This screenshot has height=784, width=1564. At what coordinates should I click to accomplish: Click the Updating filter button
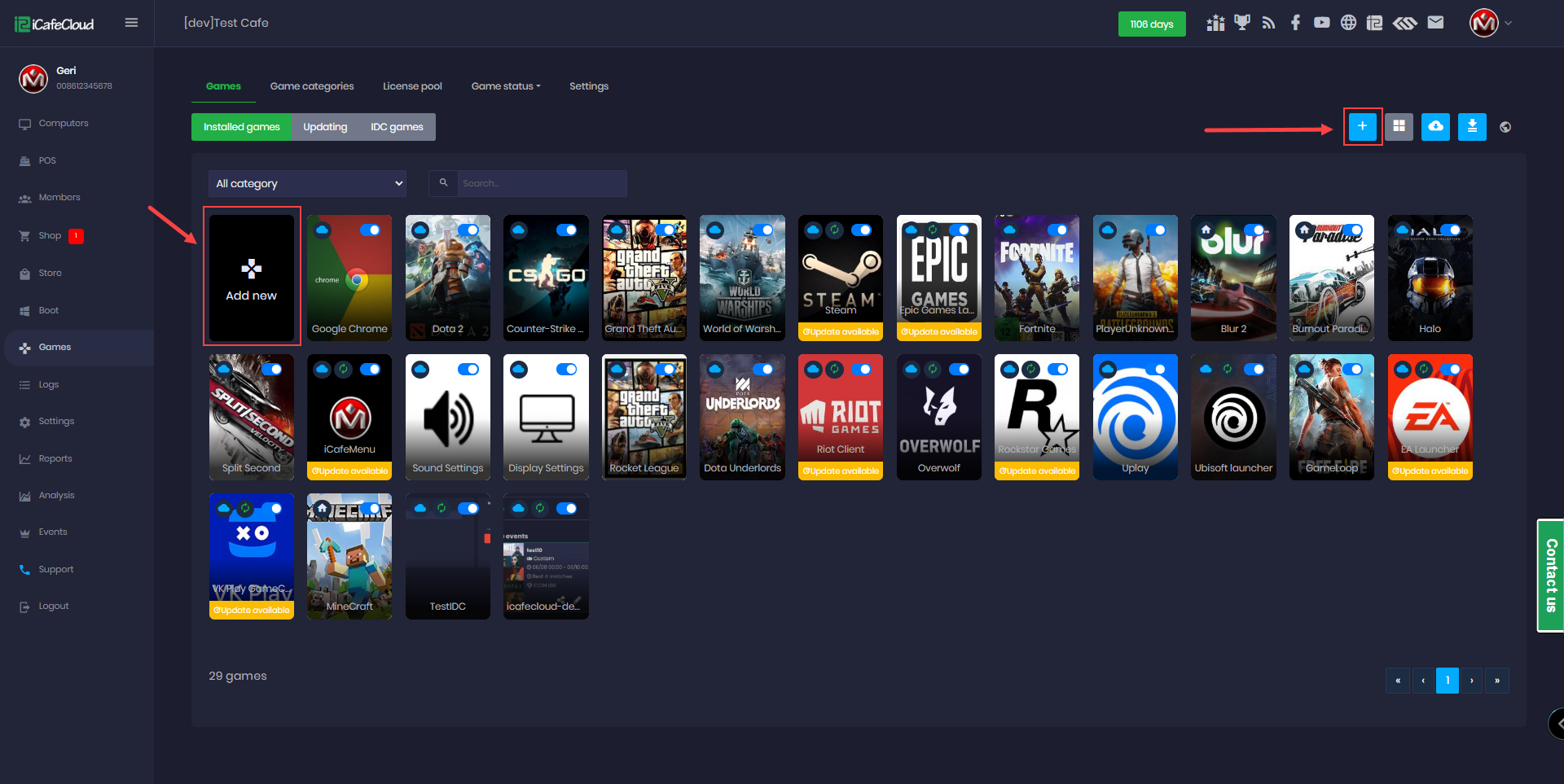[325, 127]
